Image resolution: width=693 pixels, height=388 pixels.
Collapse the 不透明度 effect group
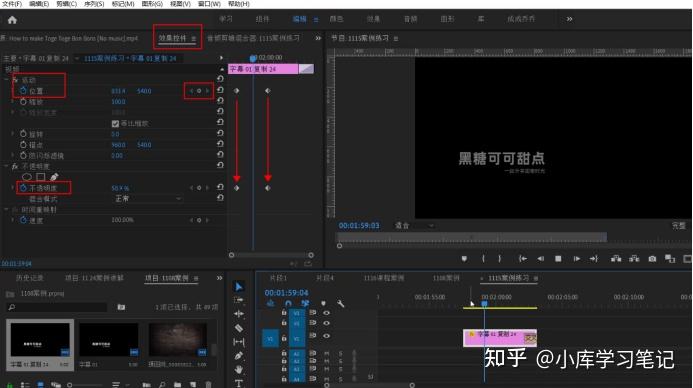[6, 167]
